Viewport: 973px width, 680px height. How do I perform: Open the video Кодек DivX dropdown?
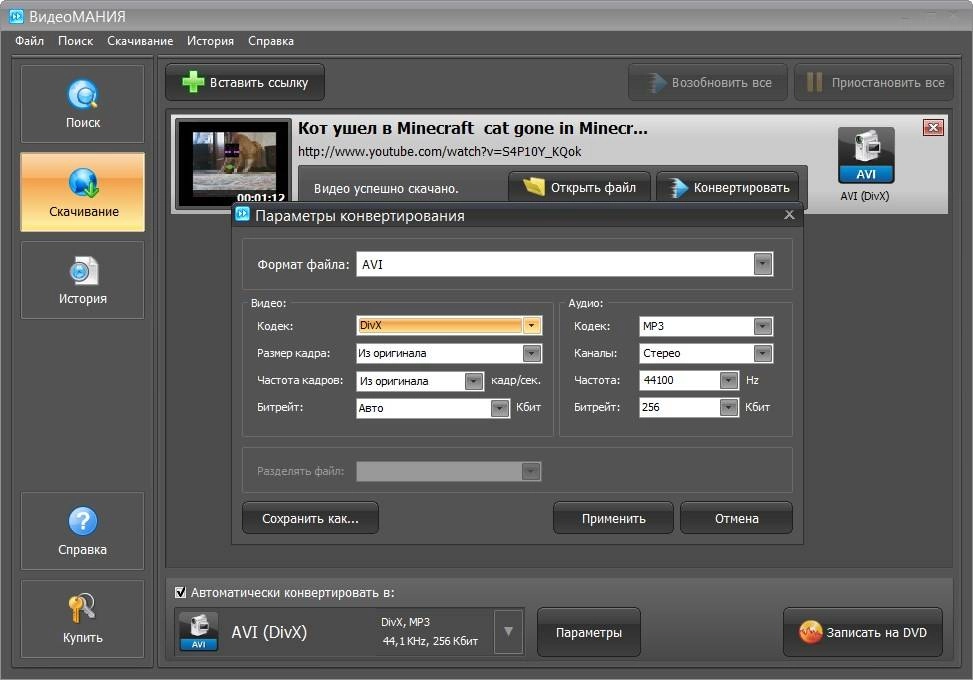point(531,325)
